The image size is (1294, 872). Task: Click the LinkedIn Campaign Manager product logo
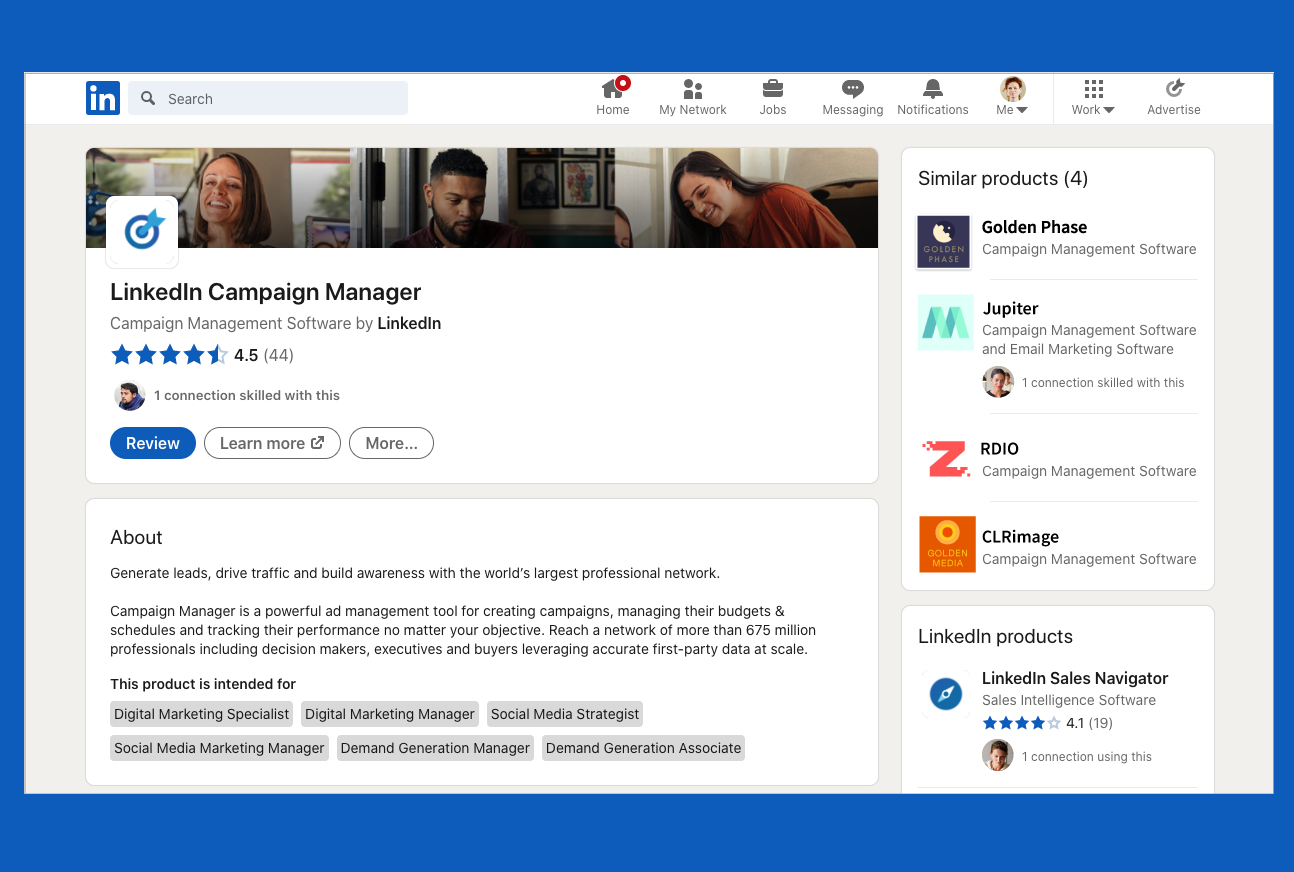coord(142,231)
